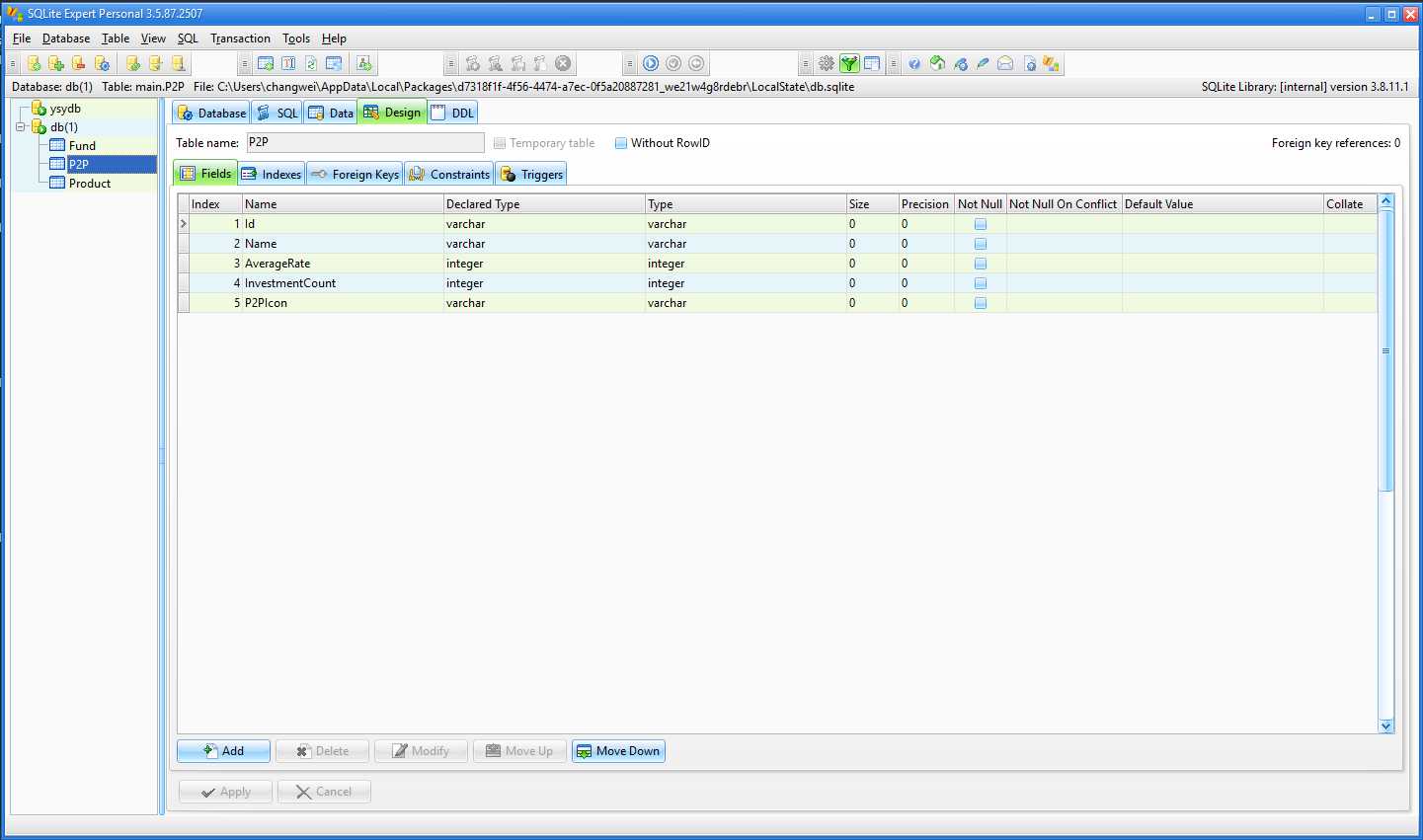This screenshot has width=1423, height=840.
Task: Open the Constraints tab
Action: 449,174
